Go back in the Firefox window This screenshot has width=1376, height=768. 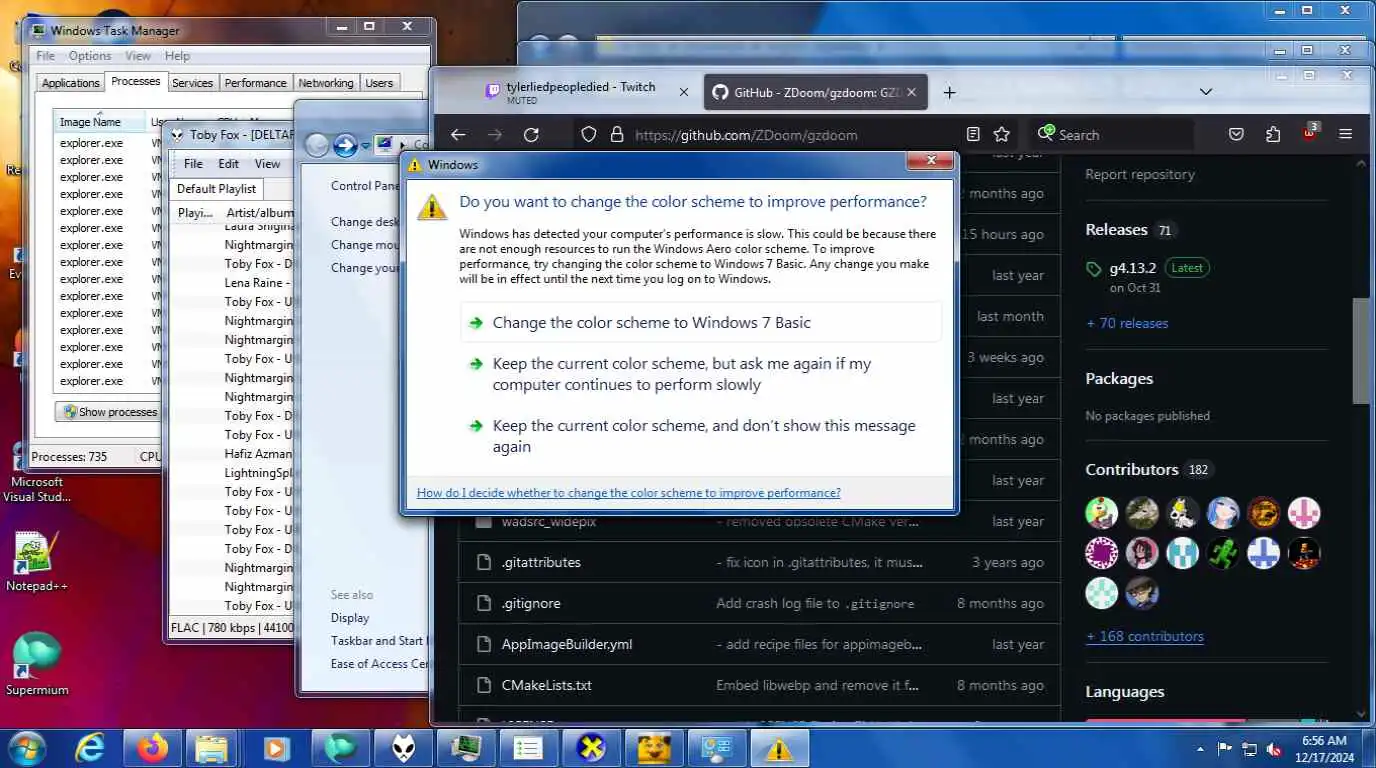coord(458,135)
